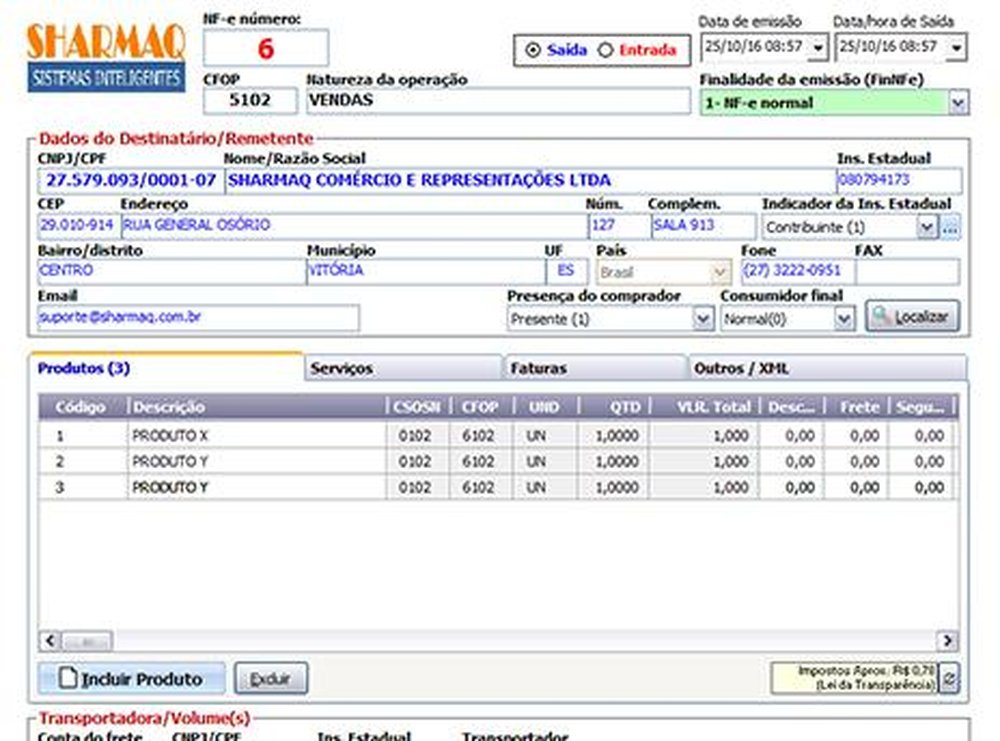Select product row with code 2
Screen dimensions: 1000x741
pyautogui.click(x=497, y=462)
